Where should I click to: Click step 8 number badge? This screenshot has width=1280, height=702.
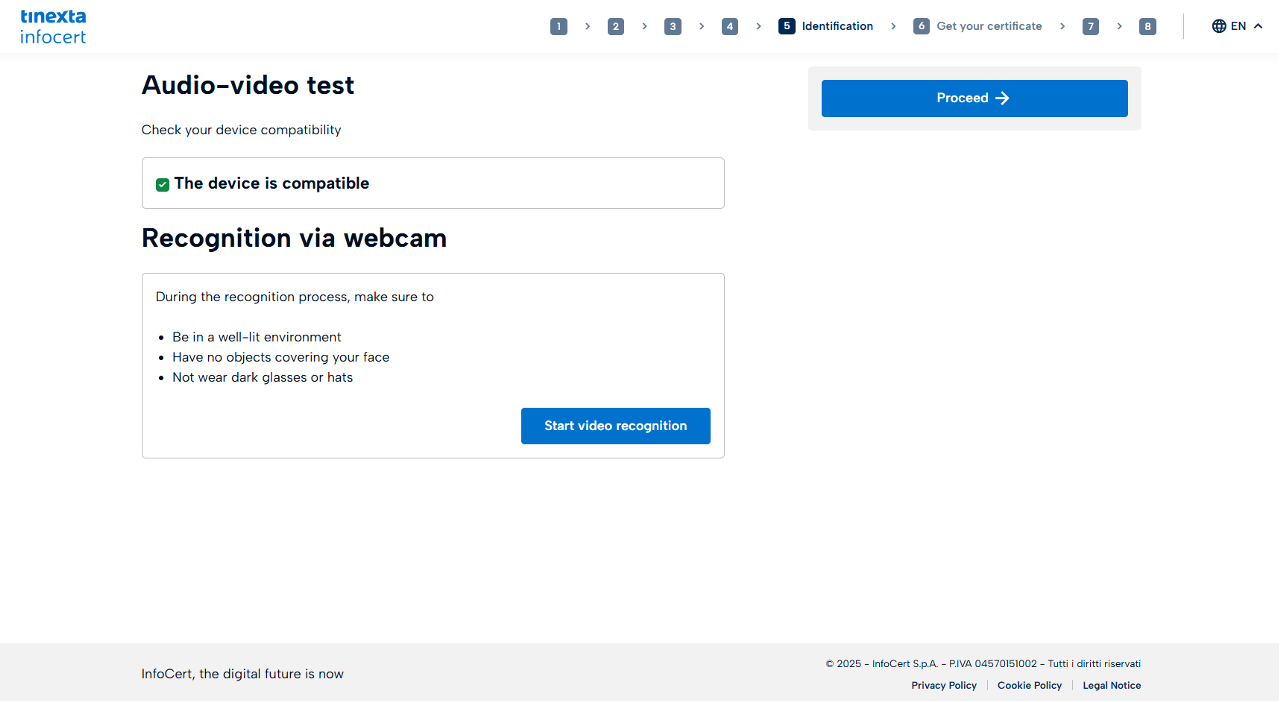click(1147, 27)
